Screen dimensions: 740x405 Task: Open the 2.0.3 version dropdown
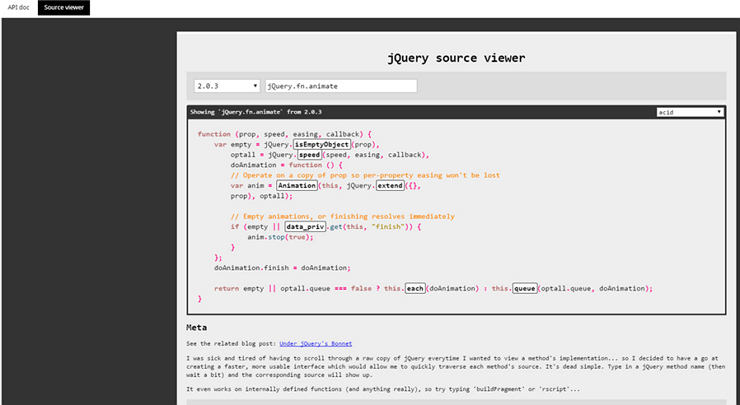point(227,86)
